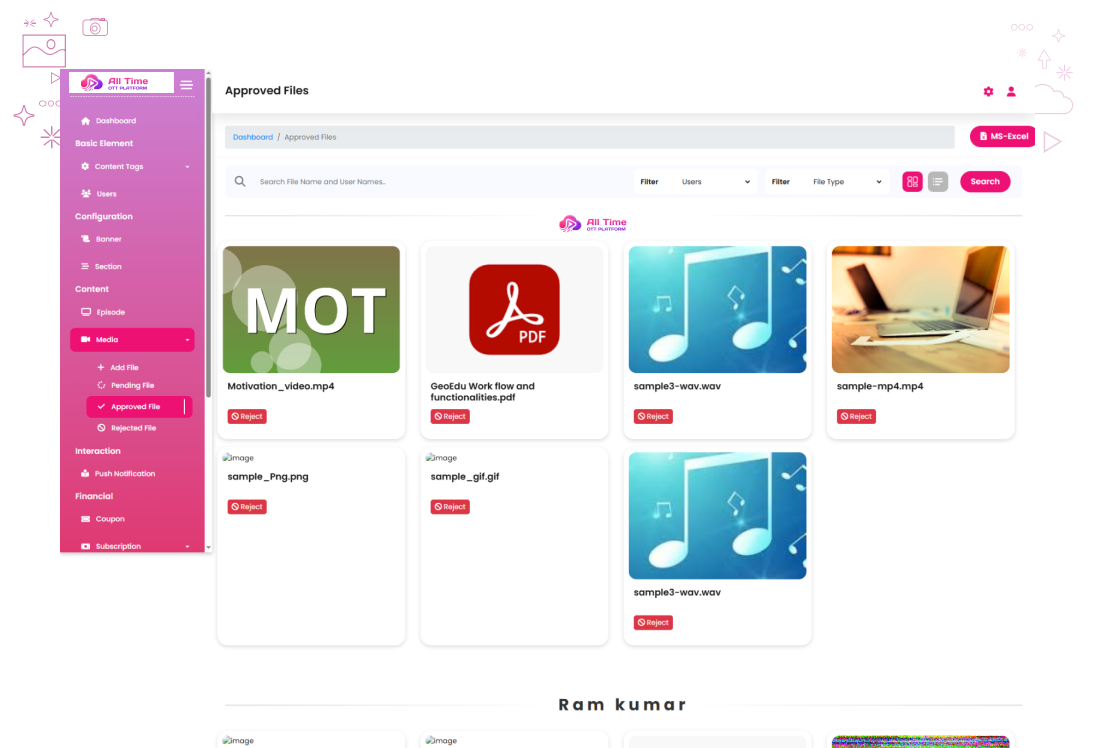
Task: Click the sidebar vertical scrollbar
Action: click(x=208, y=237)
